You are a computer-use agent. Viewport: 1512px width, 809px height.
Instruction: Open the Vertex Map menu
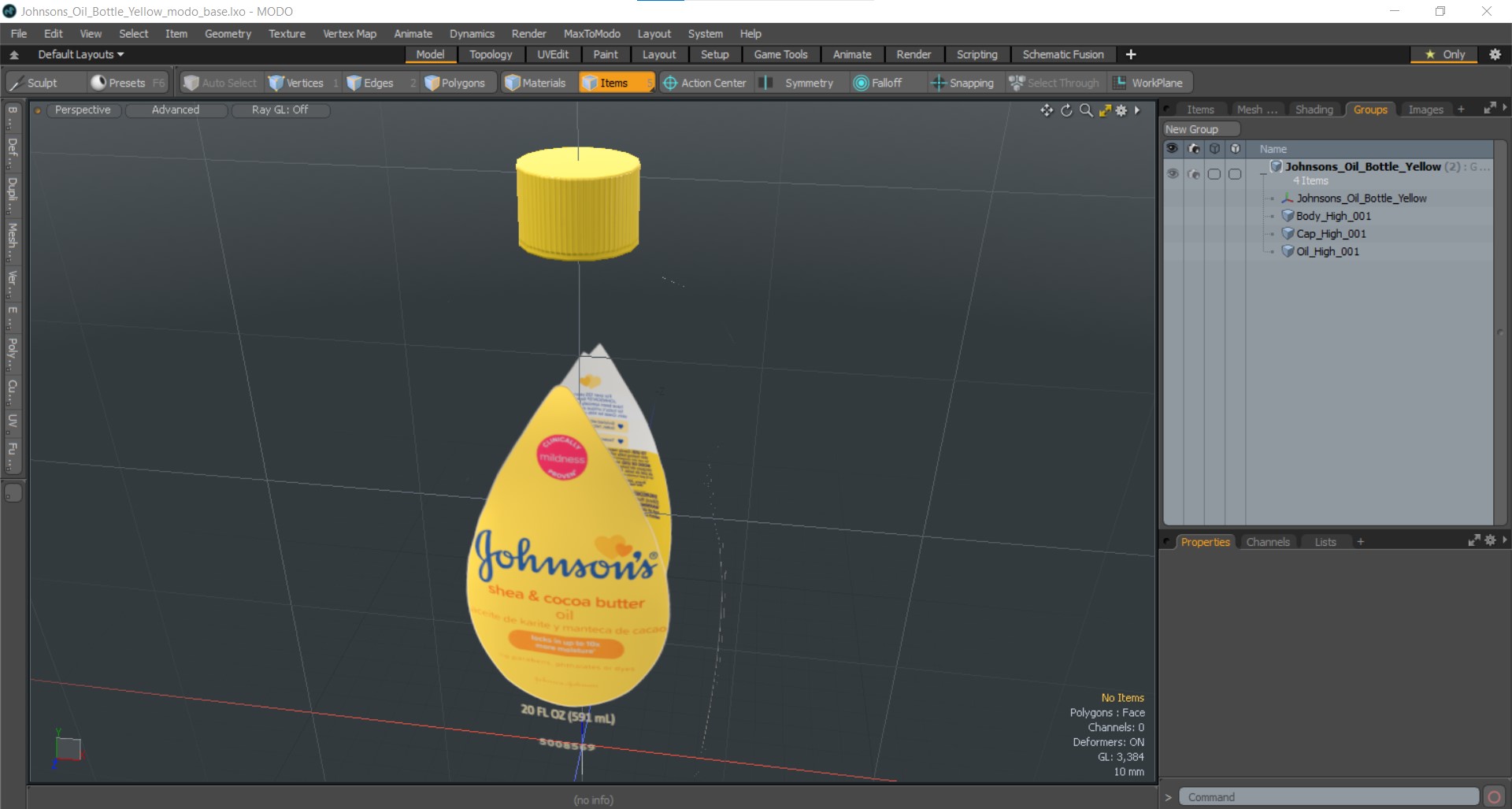(350, 34)
